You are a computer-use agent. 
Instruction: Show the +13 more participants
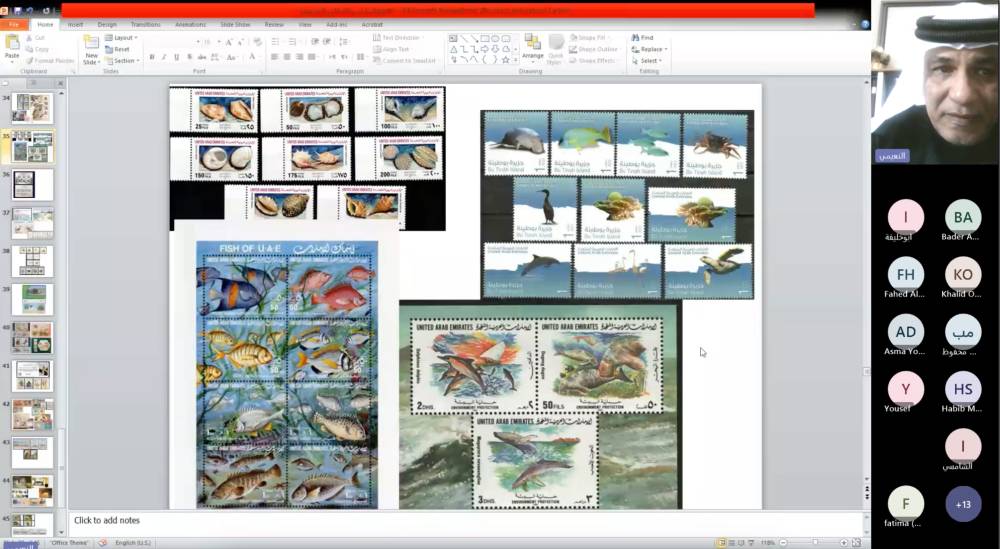(x=963, y=504)
